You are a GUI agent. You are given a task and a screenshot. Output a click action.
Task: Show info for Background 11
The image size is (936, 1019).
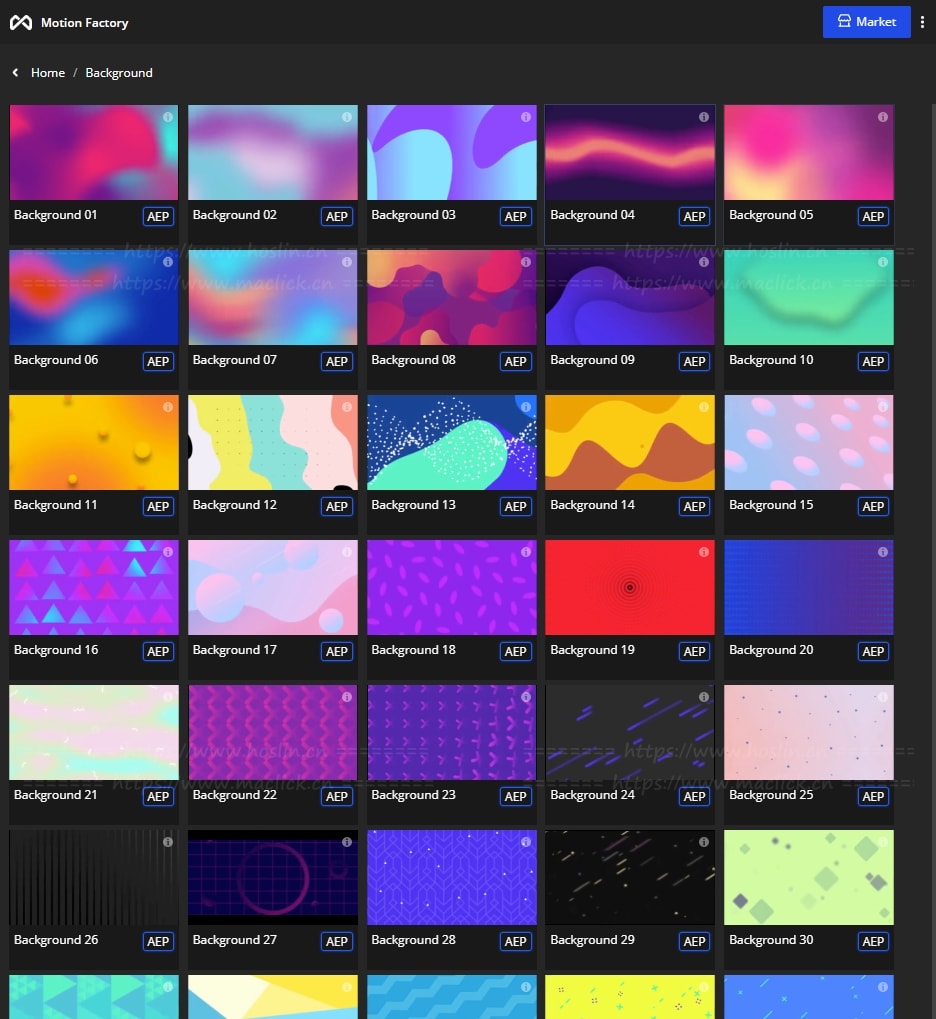pyautogui.click(x=168, y=407)
